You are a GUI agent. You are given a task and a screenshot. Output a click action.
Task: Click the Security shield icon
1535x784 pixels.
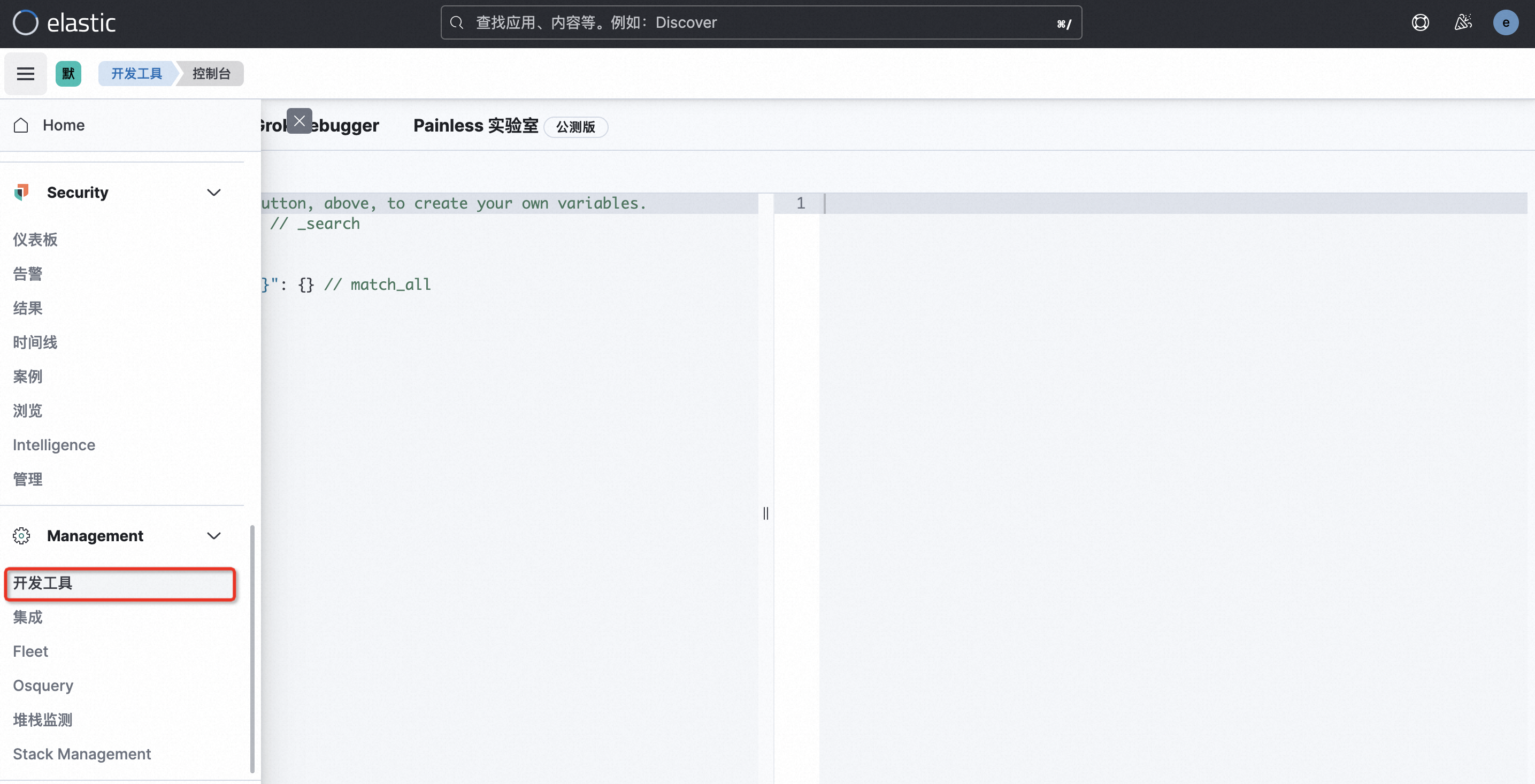(x=21, y=192)
